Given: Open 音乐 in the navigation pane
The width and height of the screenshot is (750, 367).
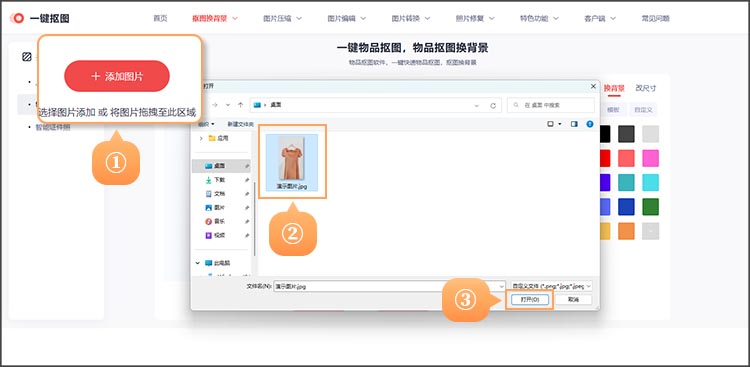Looking at the screenshot, I should [221, 222].
